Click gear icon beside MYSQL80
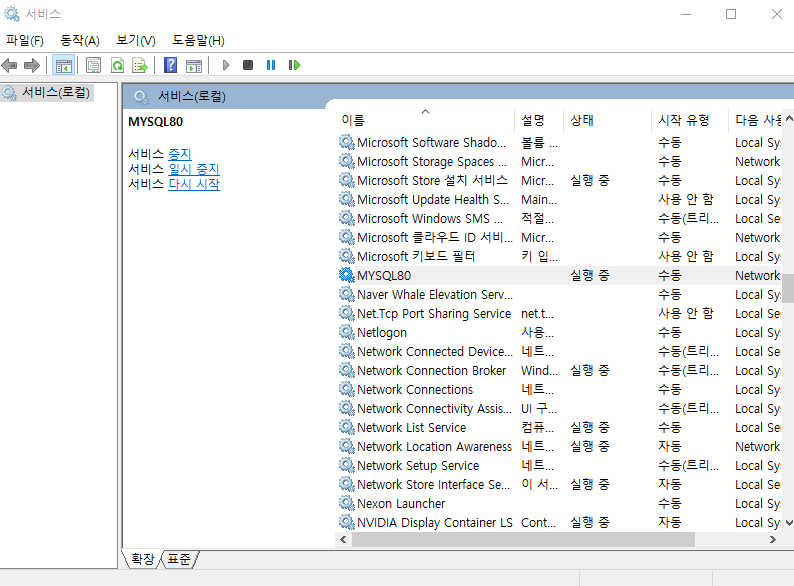The width and height of the screenshot is (794, 586). [x=346, y=275]
